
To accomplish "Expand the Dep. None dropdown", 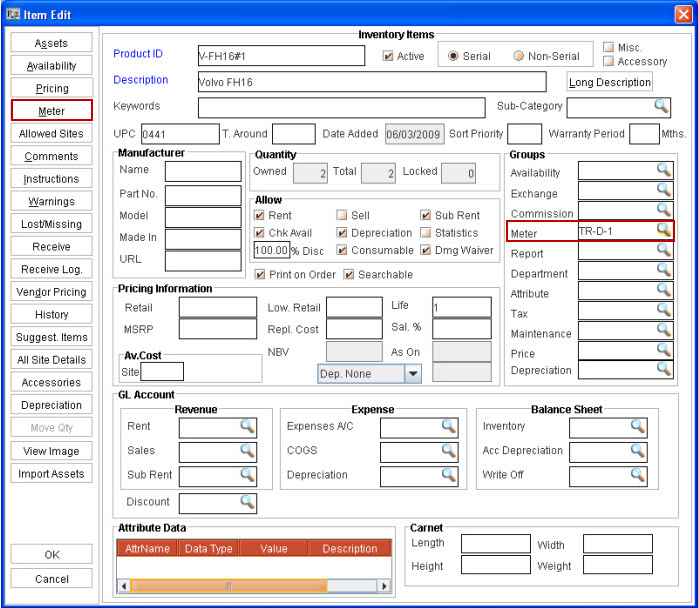I will pos(412,373).
